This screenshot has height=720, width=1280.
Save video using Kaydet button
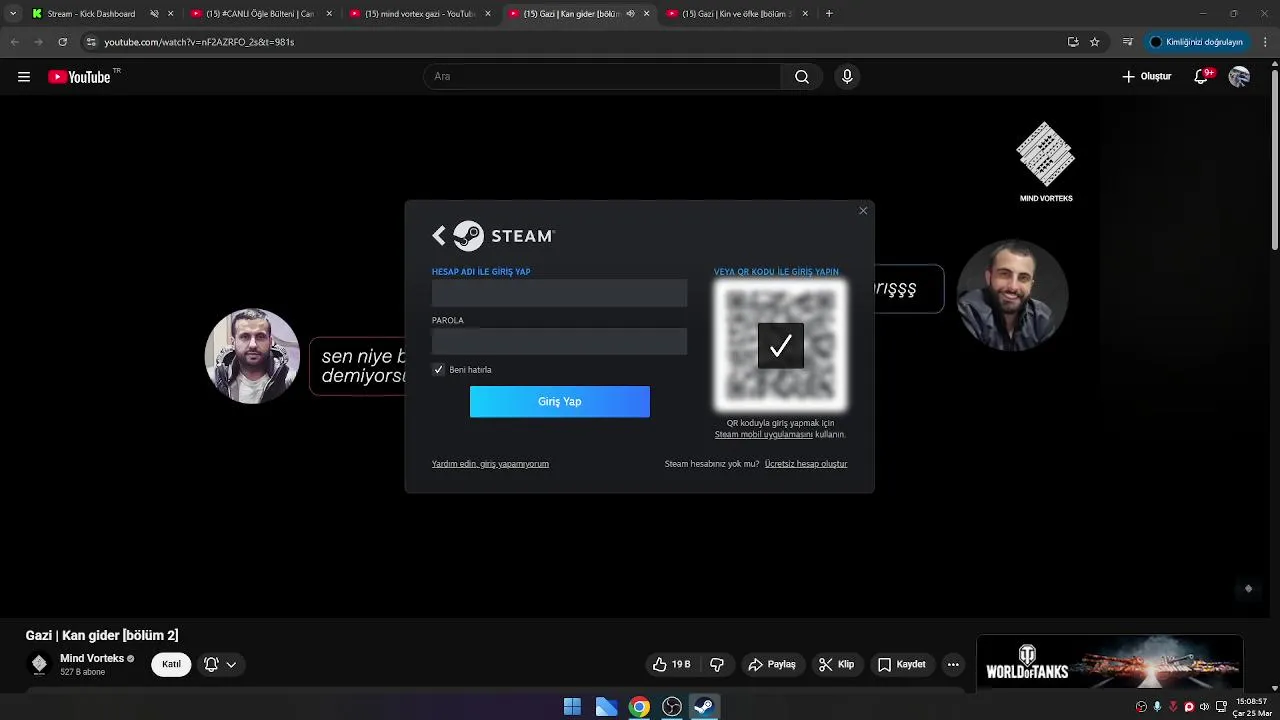(x=902, y=664)
